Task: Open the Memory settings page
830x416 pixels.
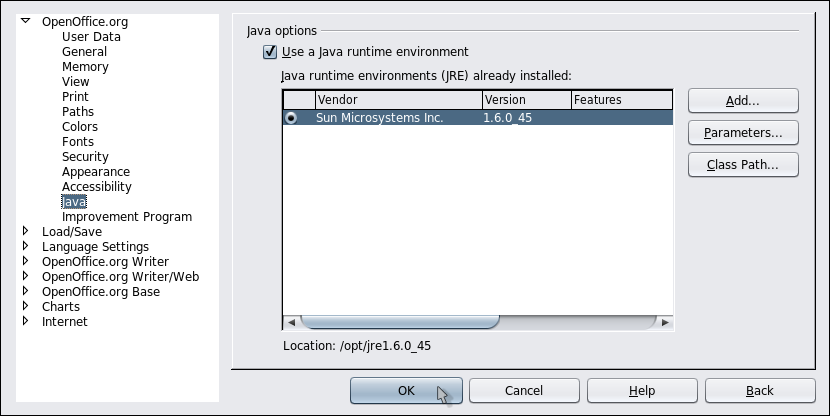Action: coord(85,67)
